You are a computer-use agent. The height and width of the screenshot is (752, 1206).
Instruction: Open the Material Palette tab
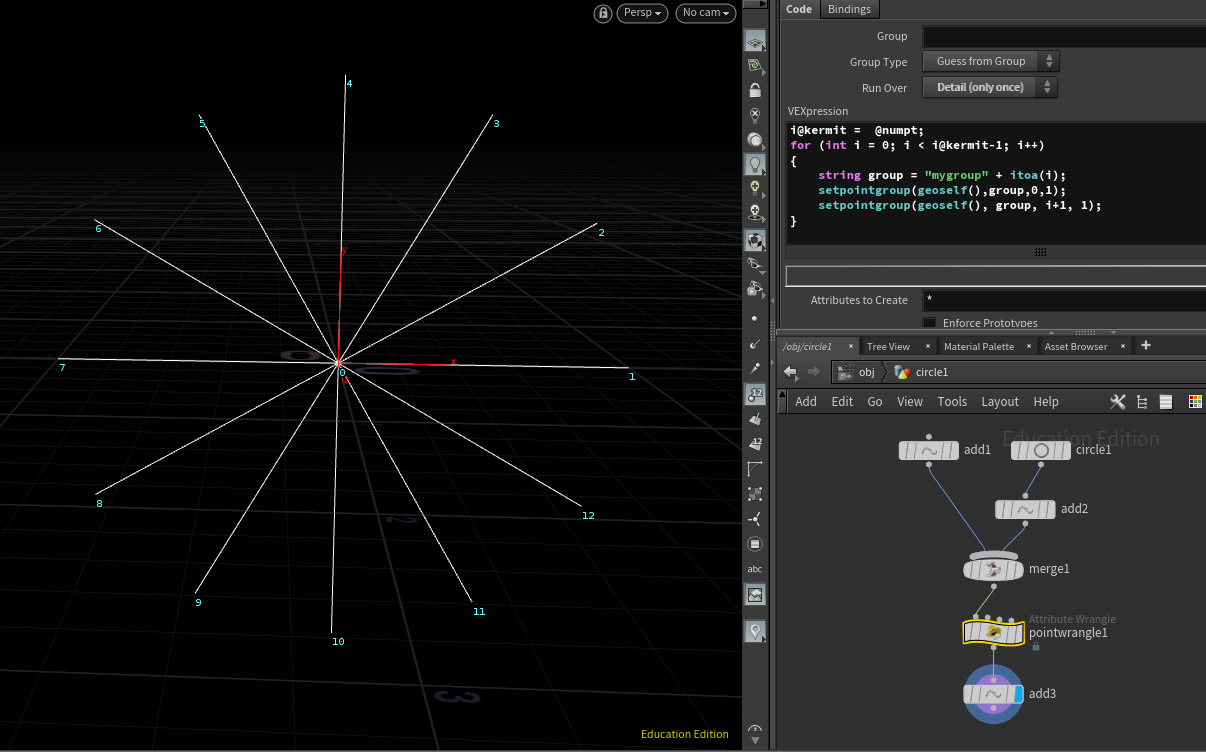tap(978, 346)
